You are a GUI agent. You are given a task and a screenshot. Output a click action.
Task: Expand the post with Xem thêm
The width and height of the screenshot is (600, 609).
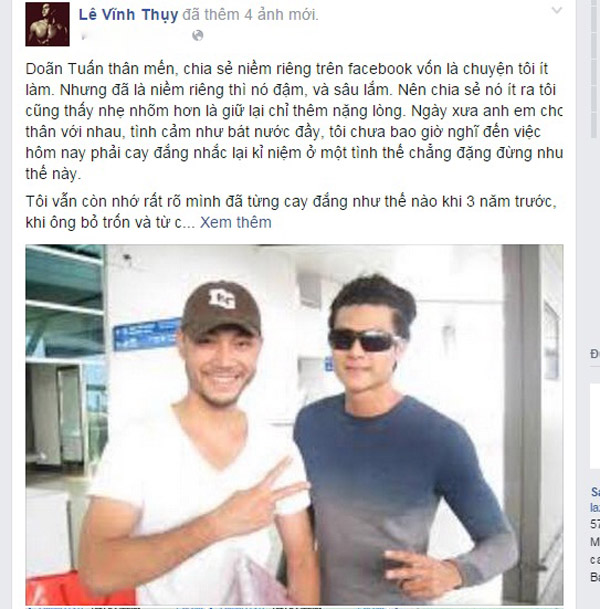pos(235,223)
